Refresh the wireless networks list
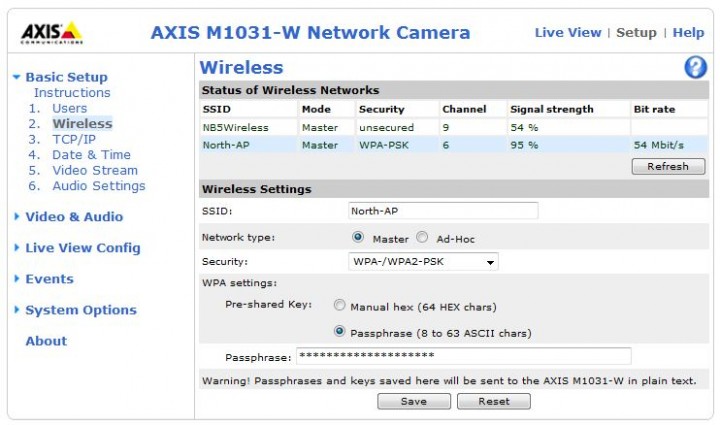720x425 pixels. (667, 167)
